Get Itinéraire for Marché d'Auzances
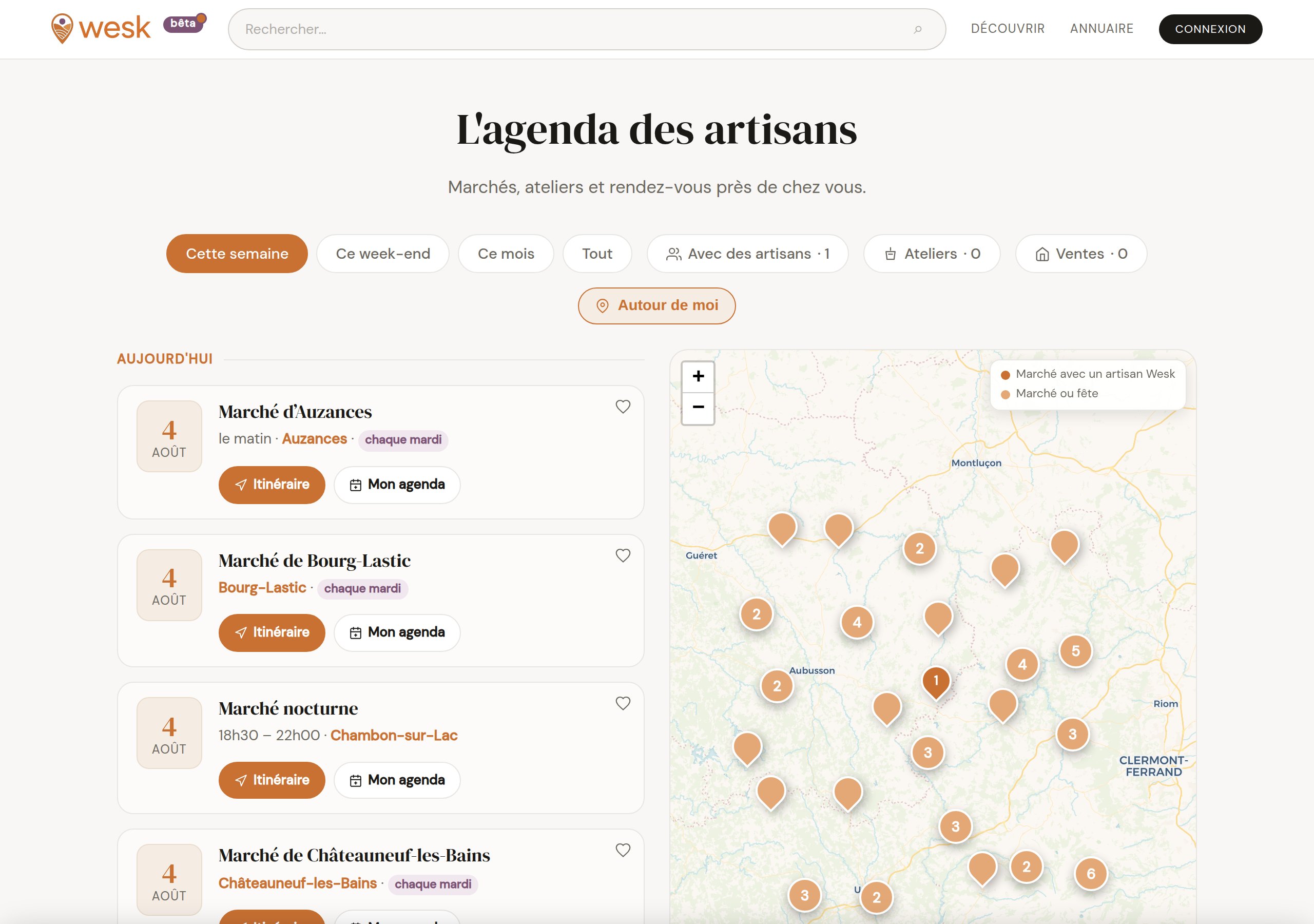Viewport: 1314px width, 924px height. pyautogui.click(x=272, y=485)
